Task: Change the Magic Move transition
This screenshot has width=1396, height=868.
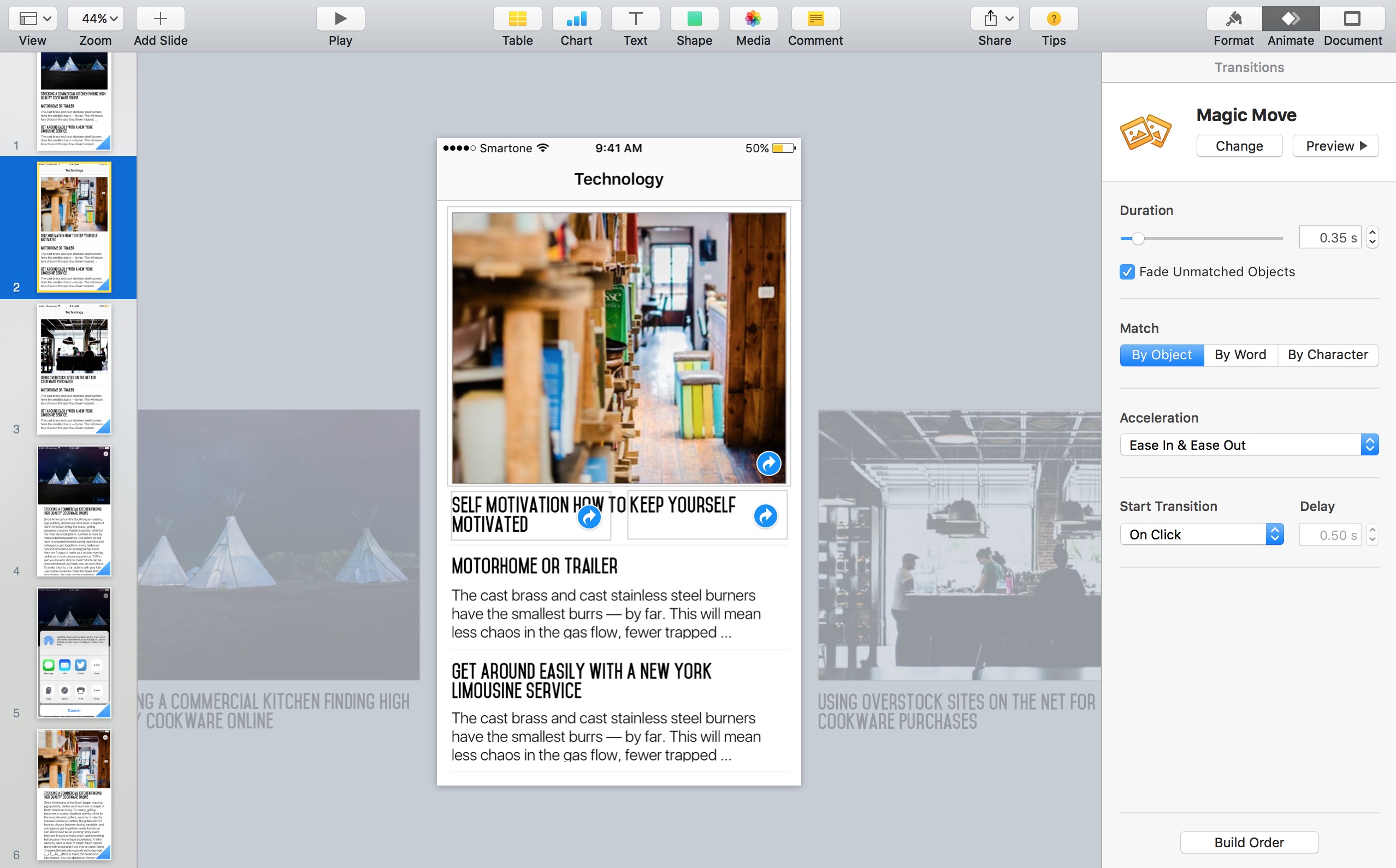Action: [1239, 145]
